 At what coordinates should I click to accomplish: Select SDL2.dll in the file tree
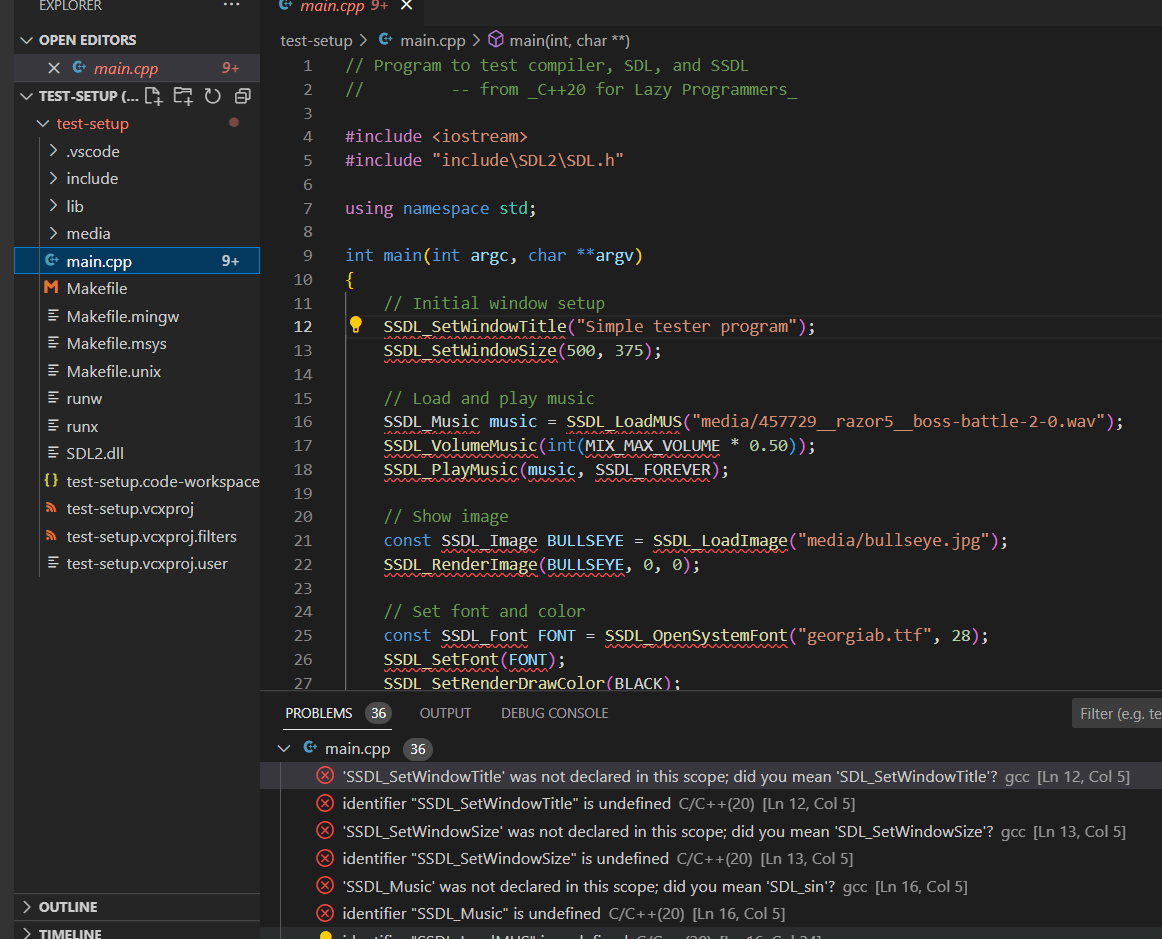(x=95, y=453)
